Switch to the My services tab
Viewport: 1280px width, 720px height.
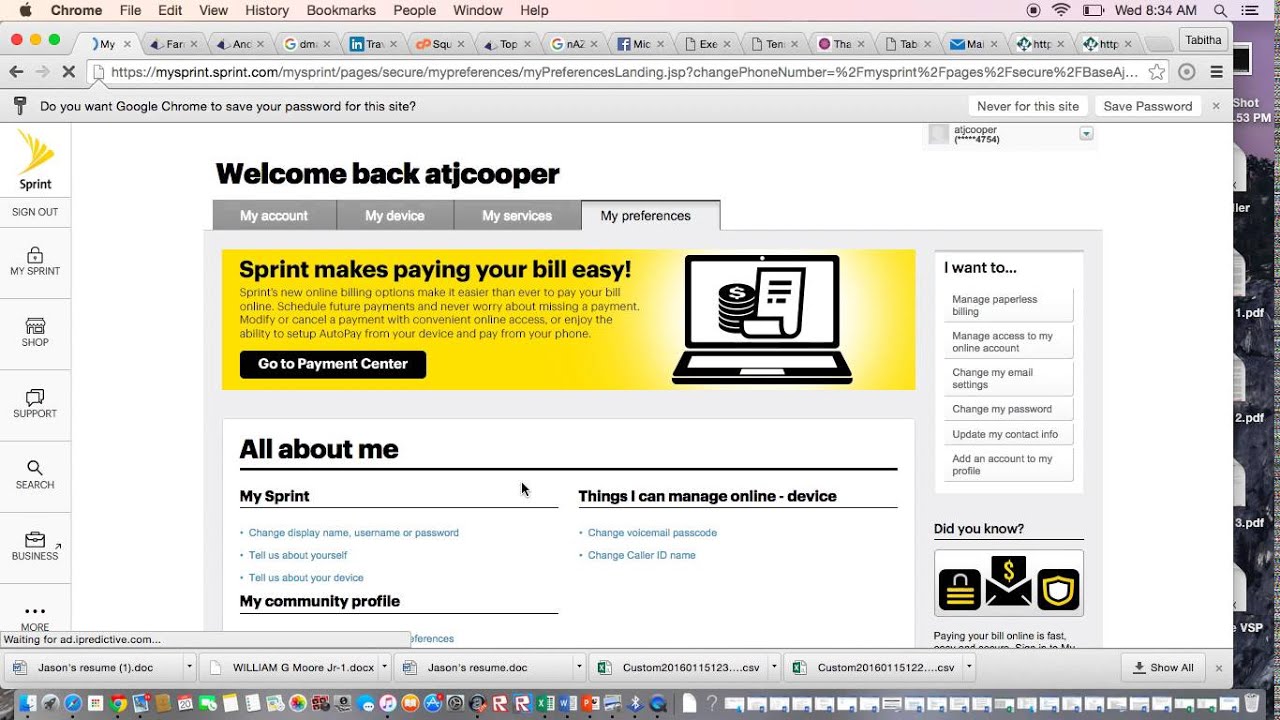coord(517,215)
